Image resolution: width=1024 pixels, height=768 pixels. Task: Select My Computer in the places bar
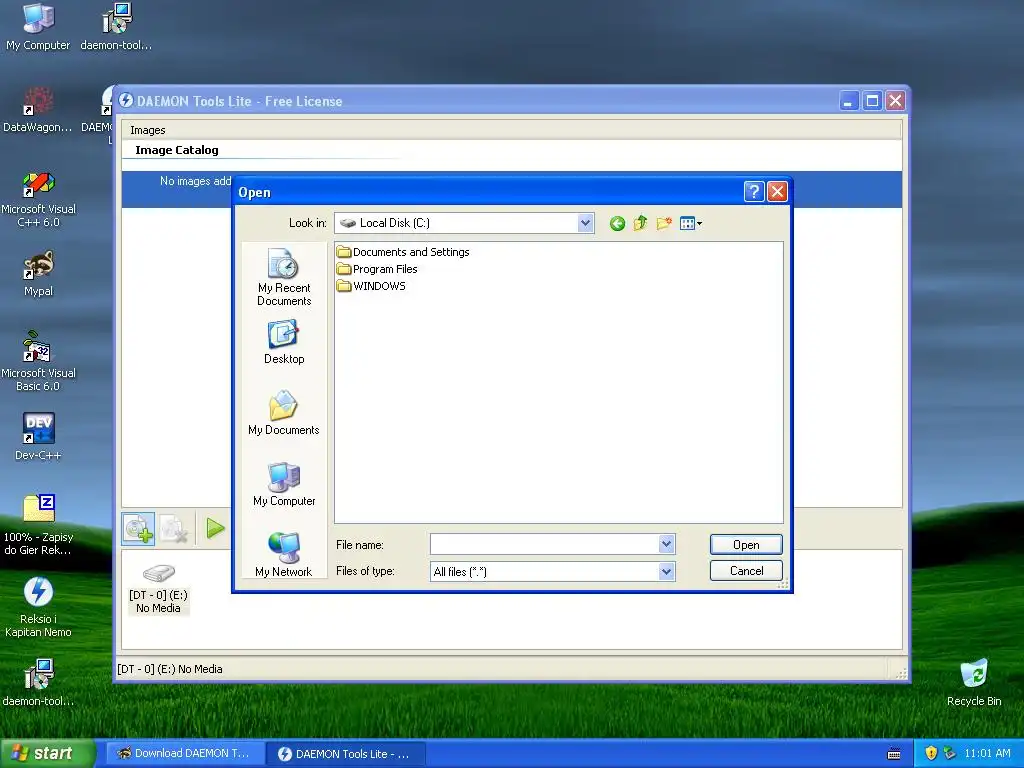(284, 484)
